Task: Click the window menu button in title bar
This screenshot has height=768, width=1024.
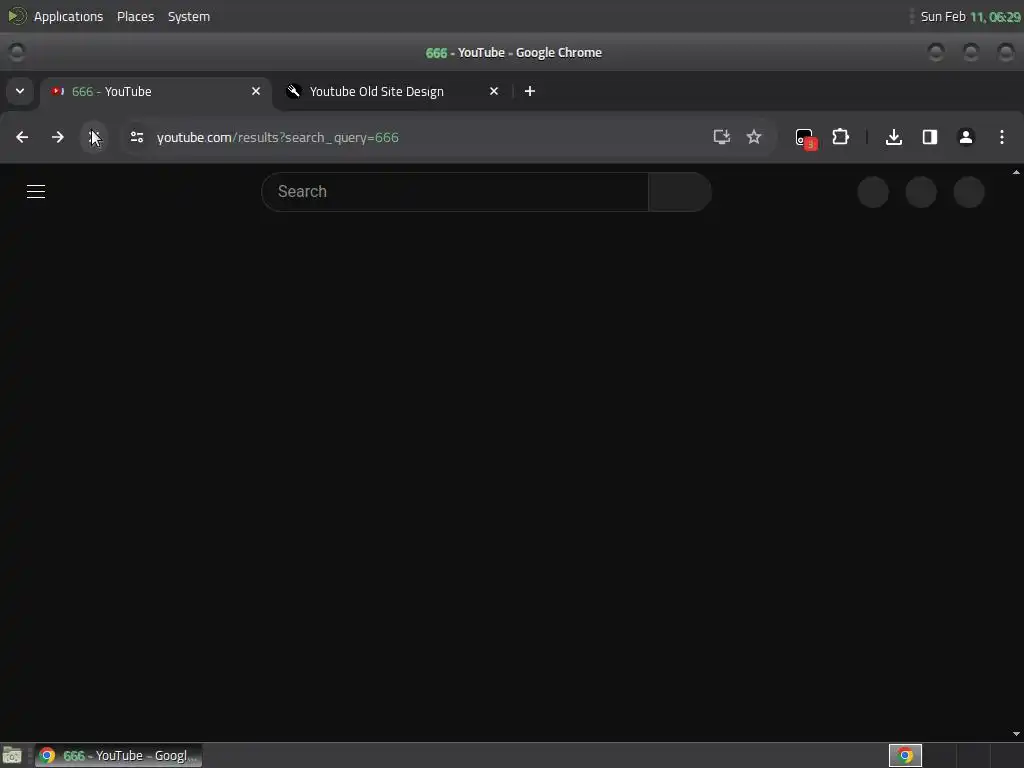Action: pos(16,52)
